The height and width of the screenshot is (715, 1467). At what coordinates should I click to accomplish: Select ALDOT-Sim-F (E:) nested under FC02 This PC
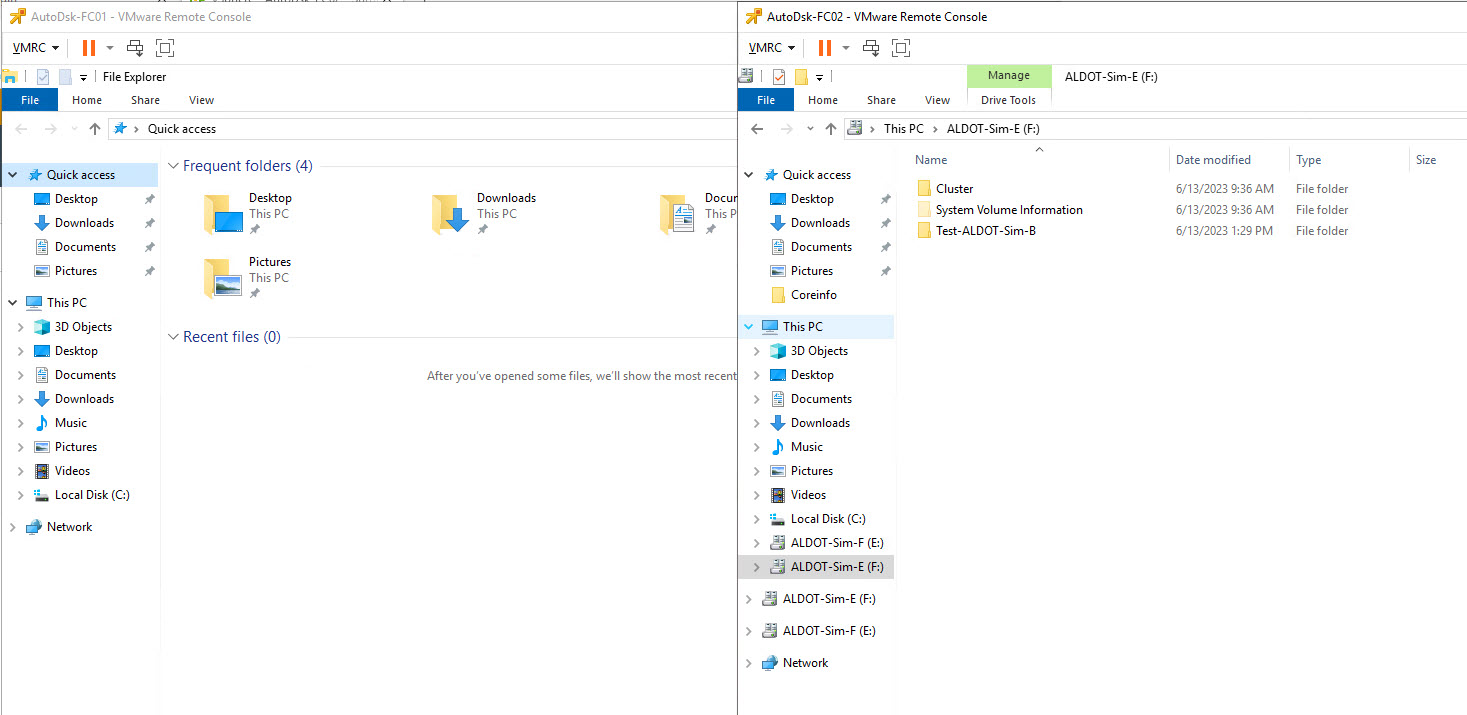(x=837, y=543)
